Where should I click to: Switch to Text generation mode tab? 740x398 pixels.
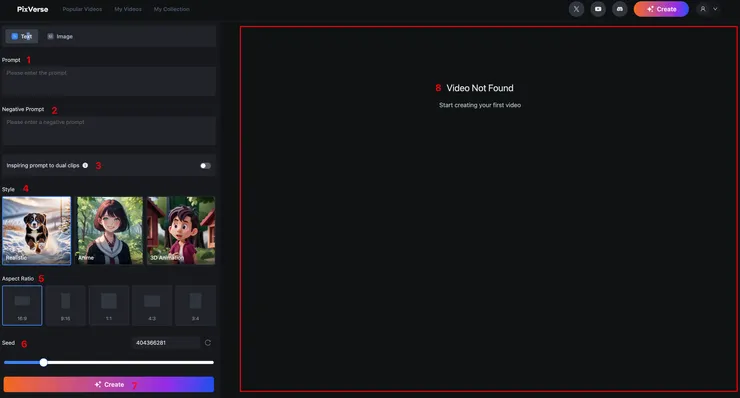22,36
